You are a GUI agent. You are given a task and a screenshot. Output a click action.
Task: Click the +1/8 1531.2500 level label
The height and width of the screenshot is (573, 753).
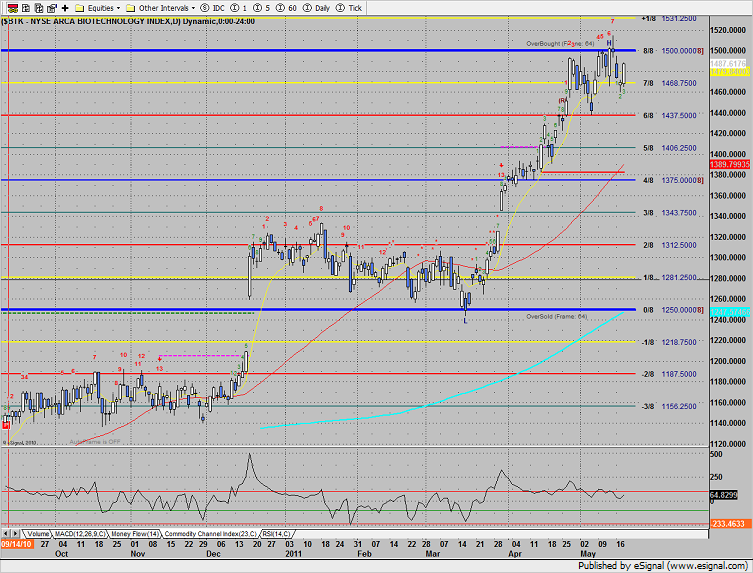click(669, 18)
